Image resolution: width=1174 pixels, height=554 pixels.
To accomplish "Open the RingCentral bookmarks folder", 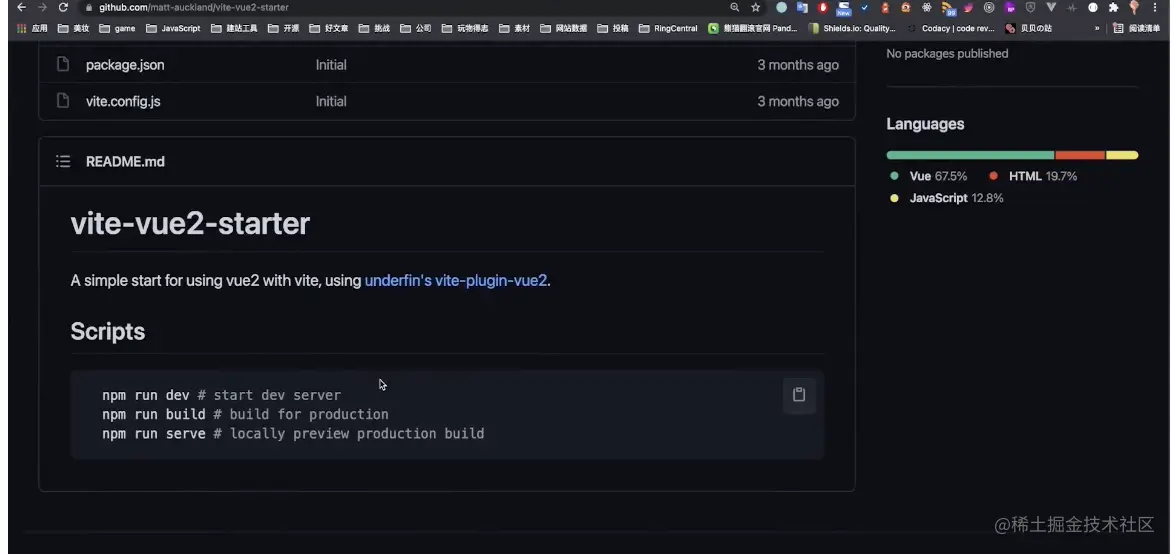I will click(668, 28).
